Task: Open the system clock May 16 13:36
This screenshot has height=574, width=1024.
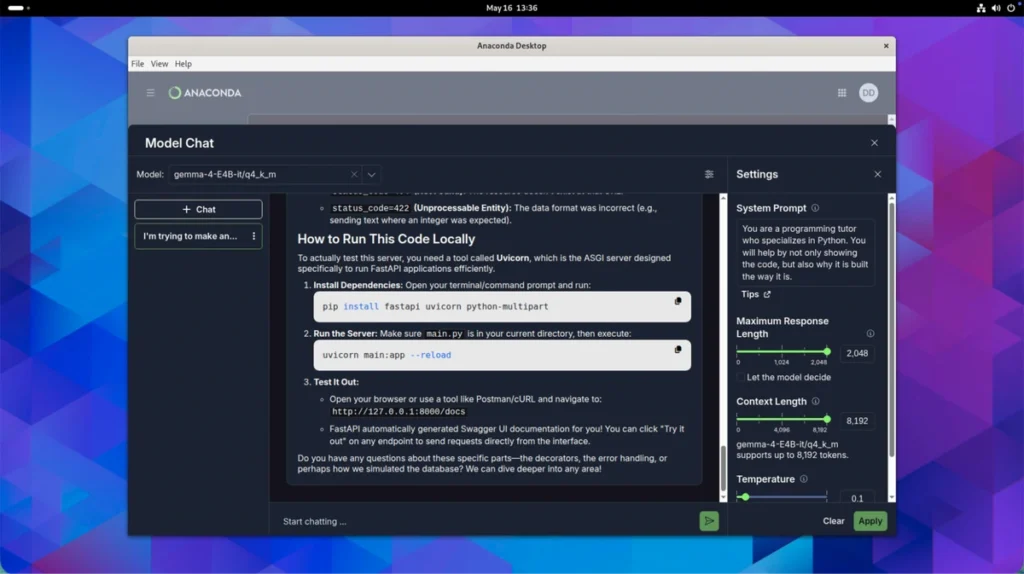Action: (511, 8)
